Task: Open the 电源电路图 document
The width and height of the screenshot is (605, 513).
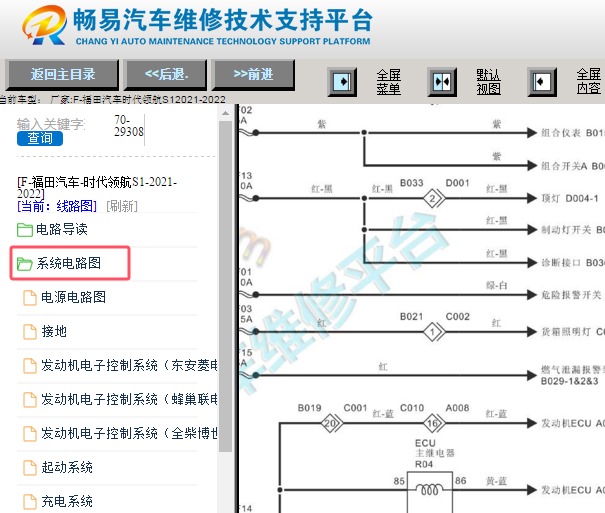Action: (x=73, y=297)
